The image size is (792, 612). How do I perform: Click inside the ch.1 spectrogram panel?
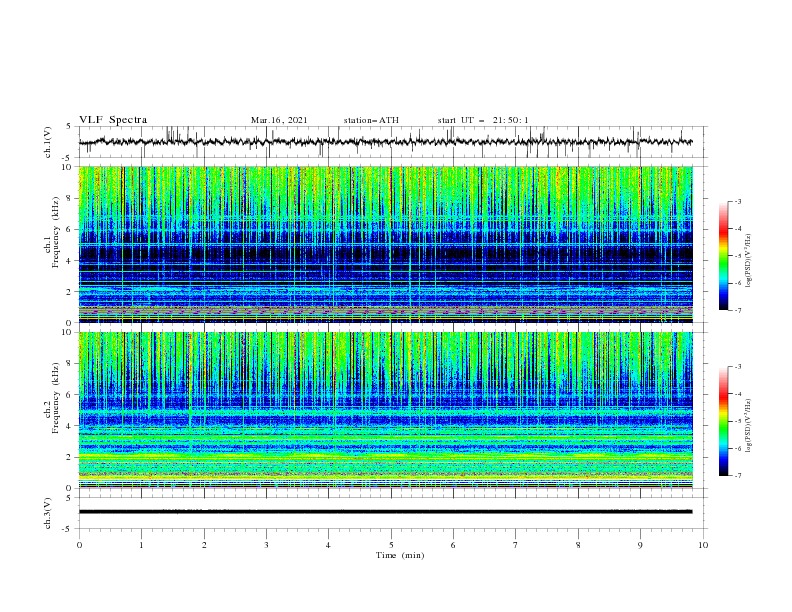(385, 244)
